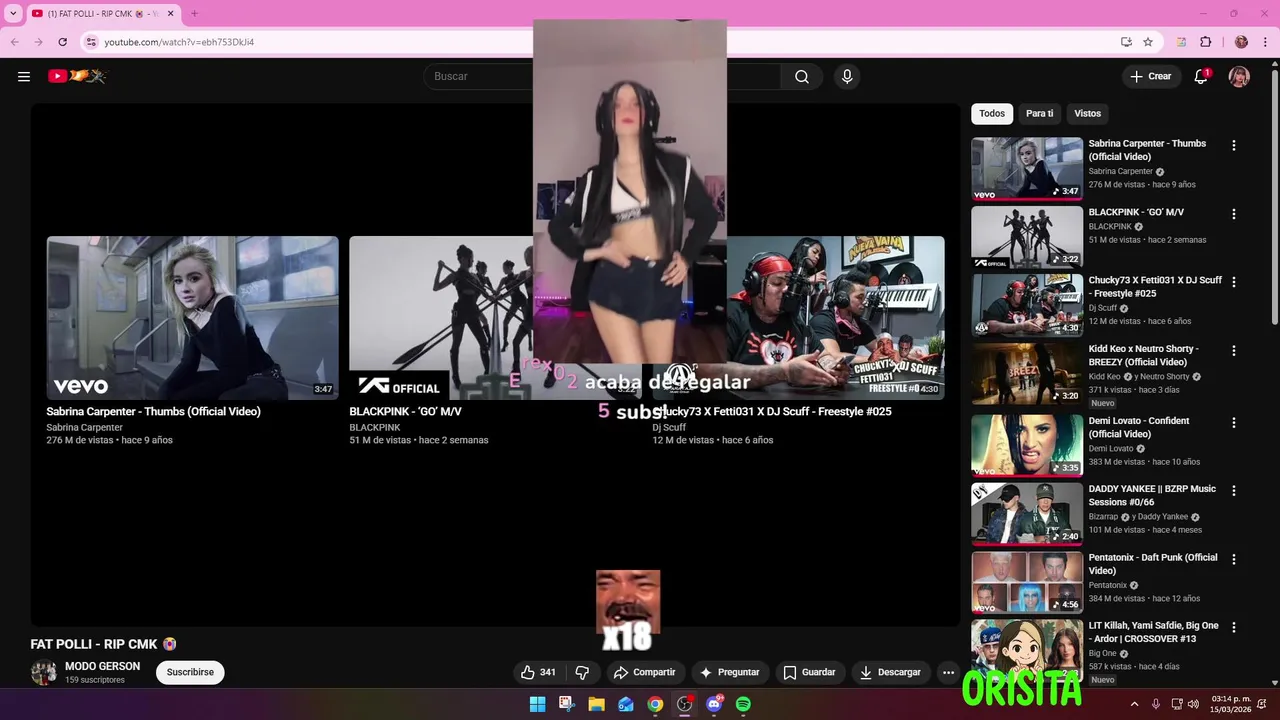
Task: Open options menu for Demi Lovato Confident
Action: [x=1233, y=422]
